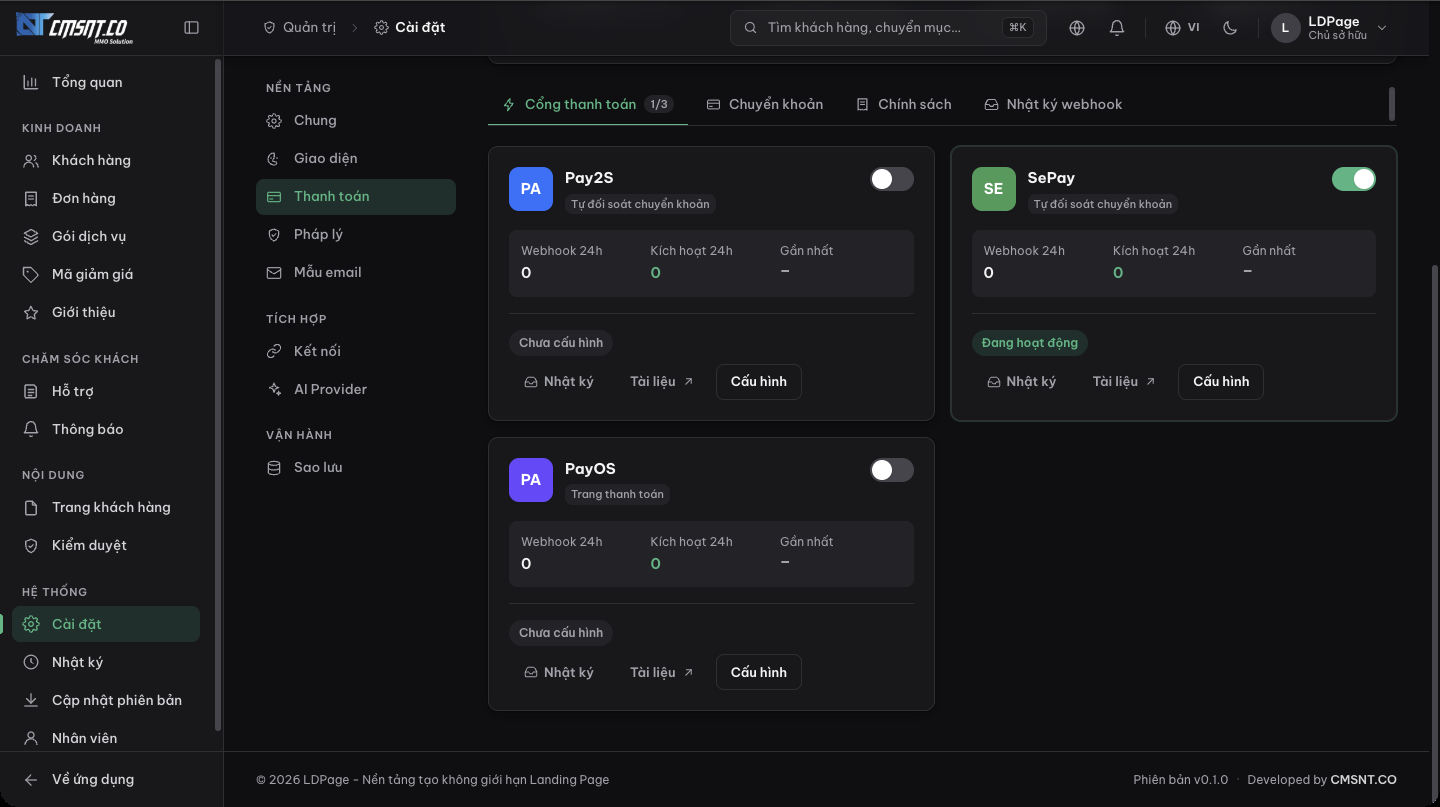Click the Quản trị breadcrumb

coord(299,28)
